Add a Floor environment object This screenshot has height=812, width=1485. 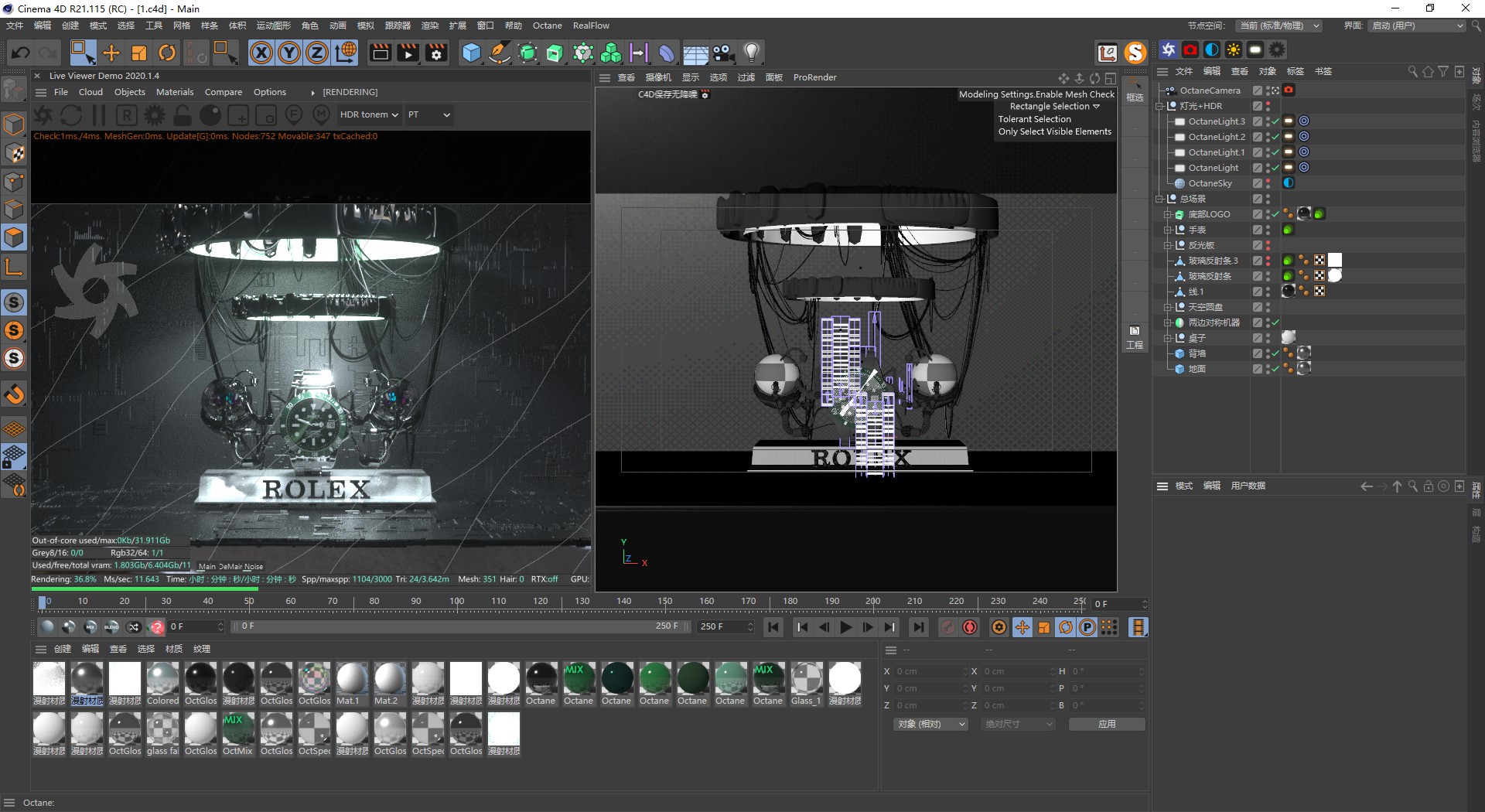click(x=695, y=53)
